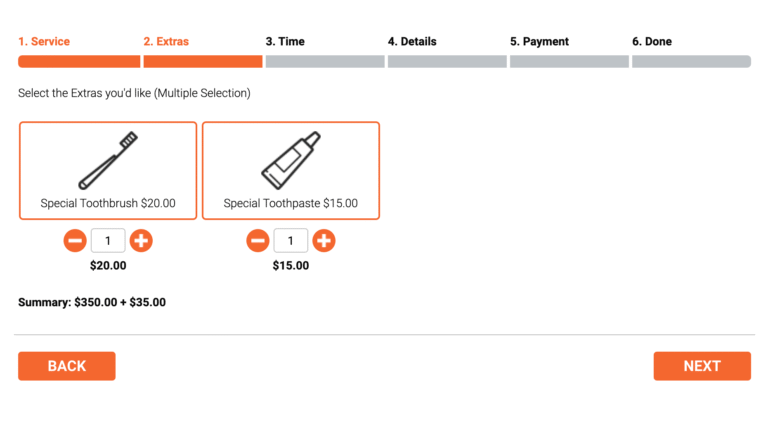Decrease Special Toothbrush quantity with minus
This screenshot has width=768, height=421.
(x=75, y=241)
